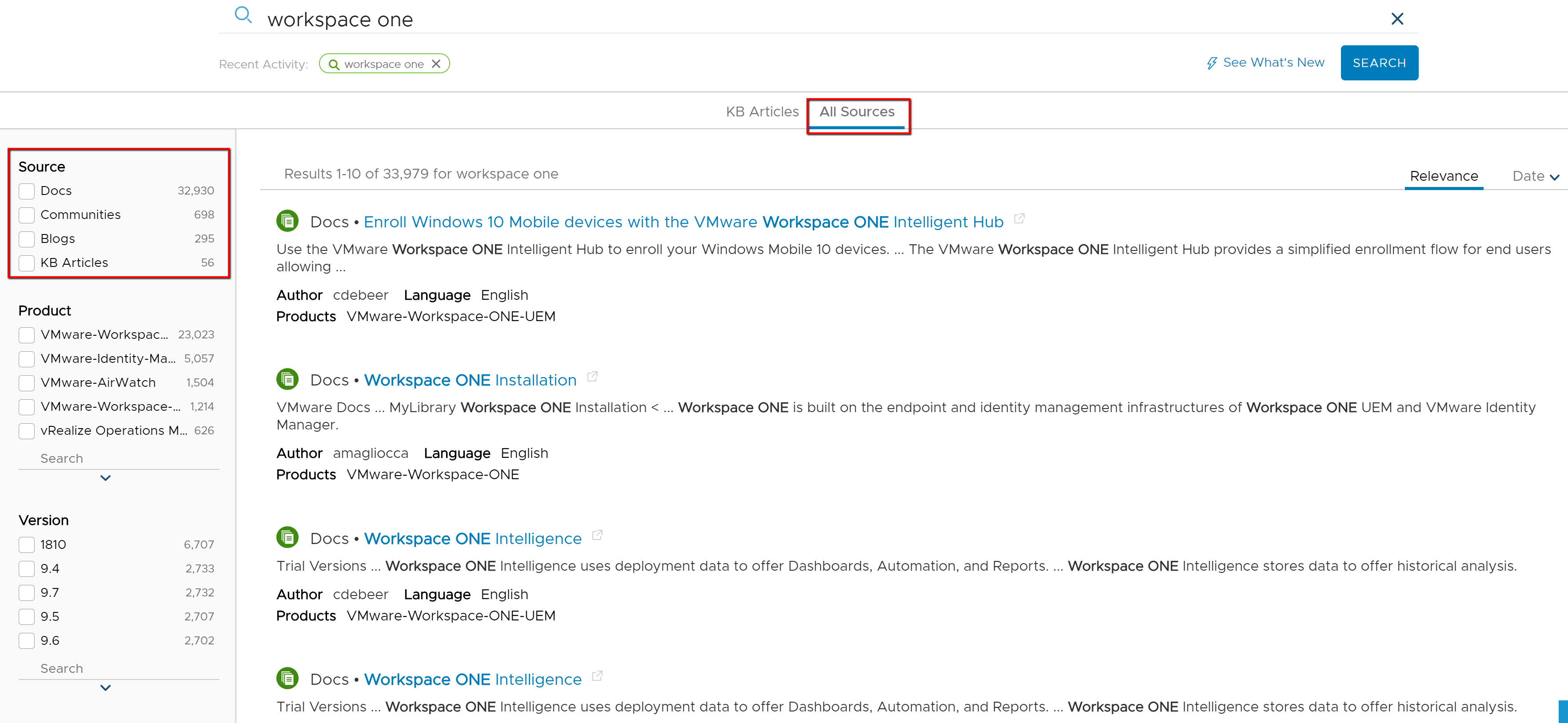
Task: Check the Communities source filter
Action: point(27,215)
